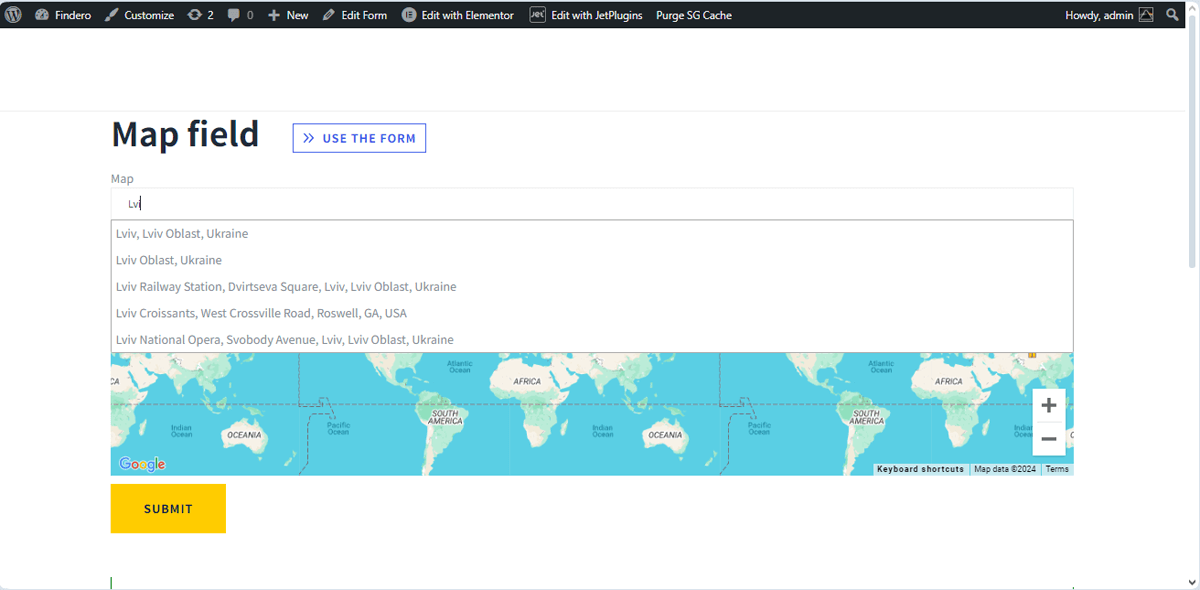Click Edit Form in admin bar
Image resolution: width=1200 pixels, height=590 pixels.
(x=355, y=15)
